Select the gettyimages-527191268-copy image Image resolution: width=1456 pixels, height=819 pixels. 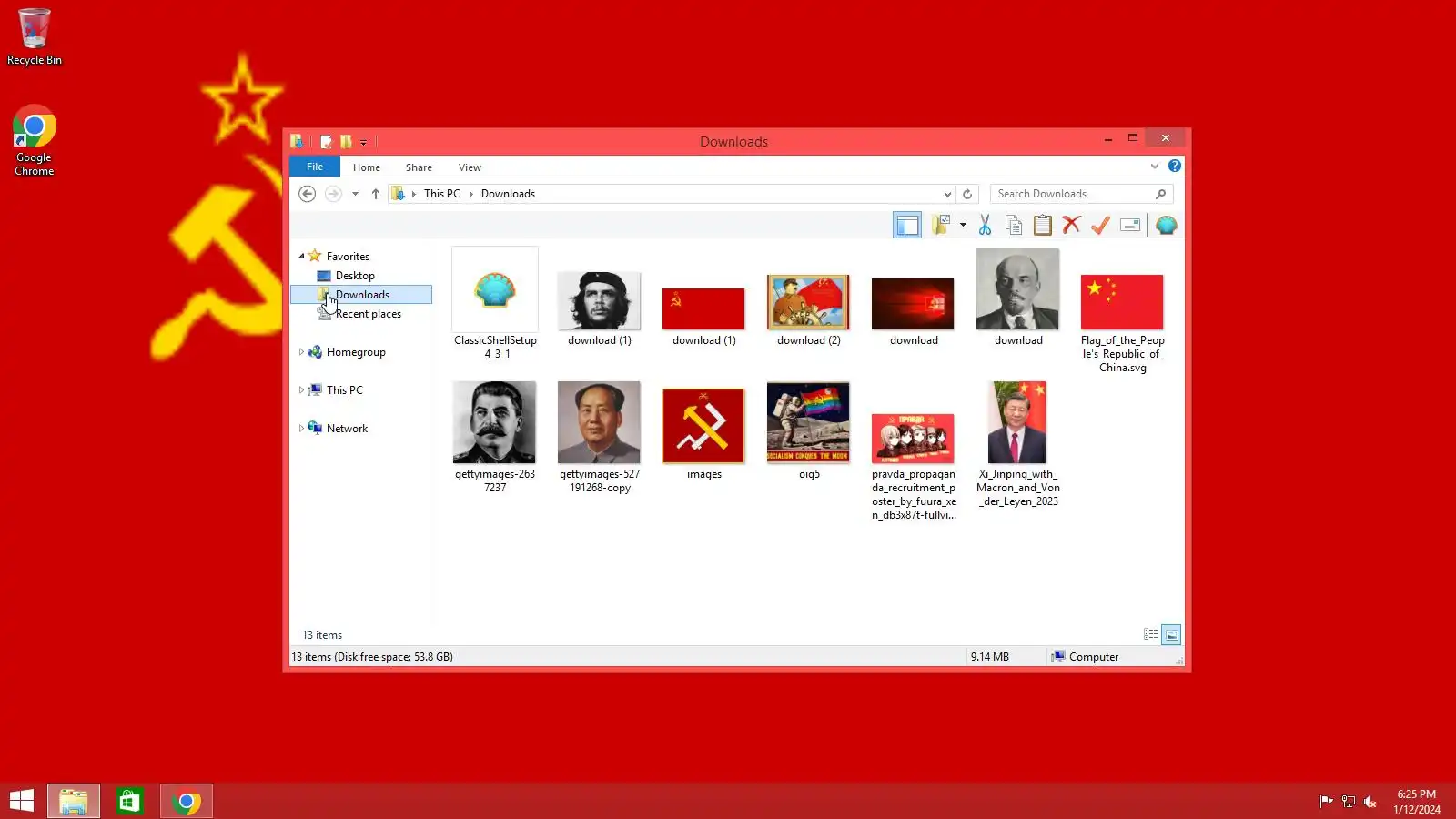point(600,438)
